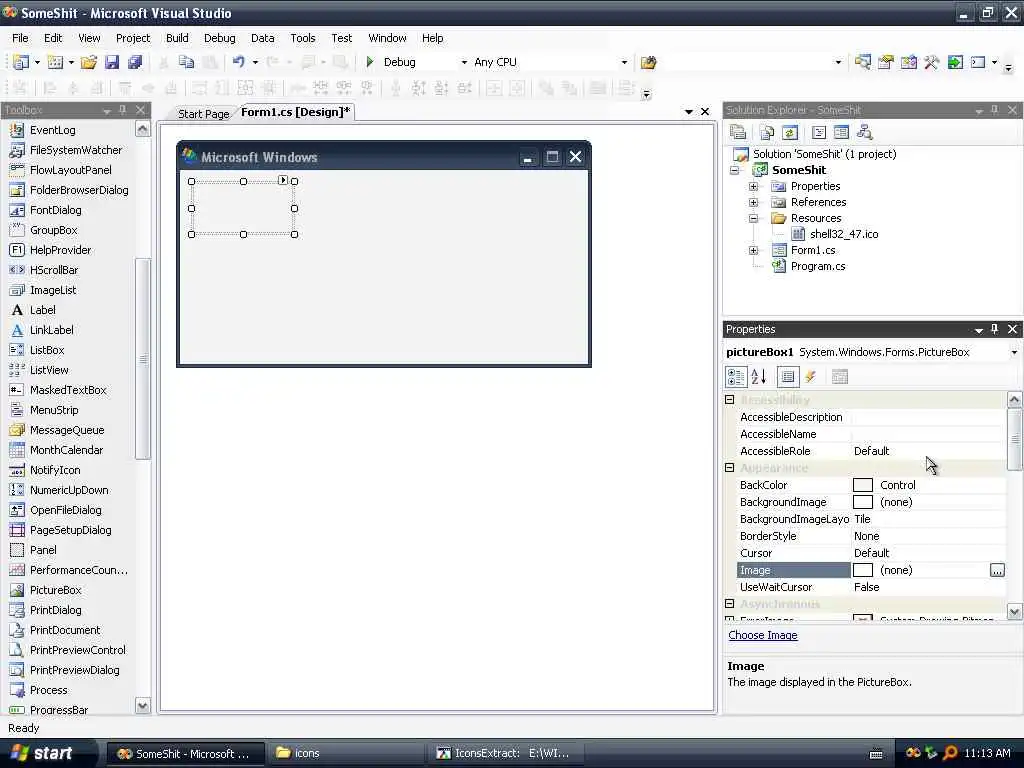Show Events lightning bolt in Properties panel
Image resolution: width=1024 pixels, height=768 pixels.
810,377
